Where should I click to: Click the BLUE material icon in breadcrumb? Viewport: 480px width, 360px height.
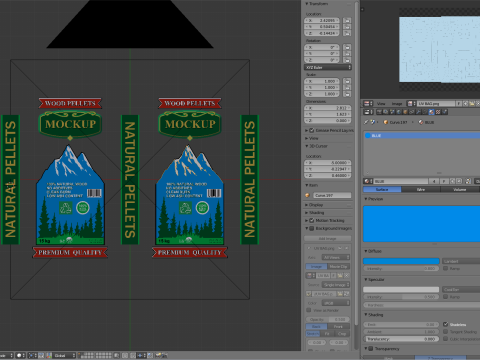[x=421, y=122]
